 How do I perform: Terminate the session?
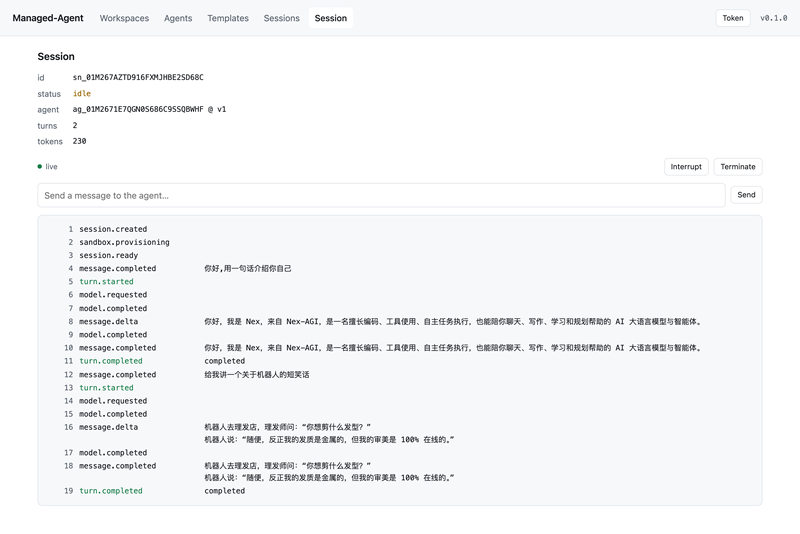(x=738, y=167)
